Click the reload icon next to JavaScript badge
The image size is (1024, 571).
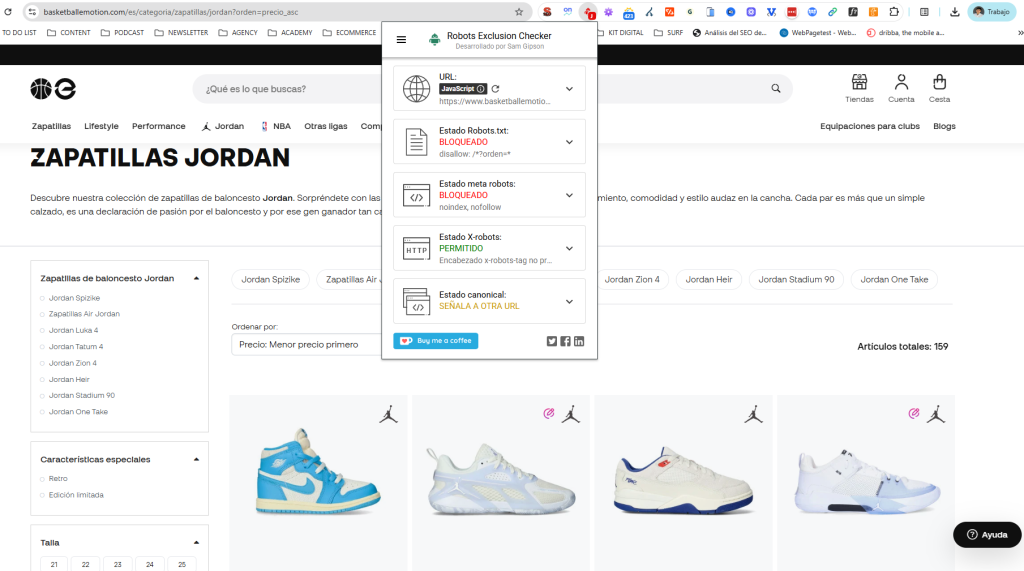coord(495,89)
